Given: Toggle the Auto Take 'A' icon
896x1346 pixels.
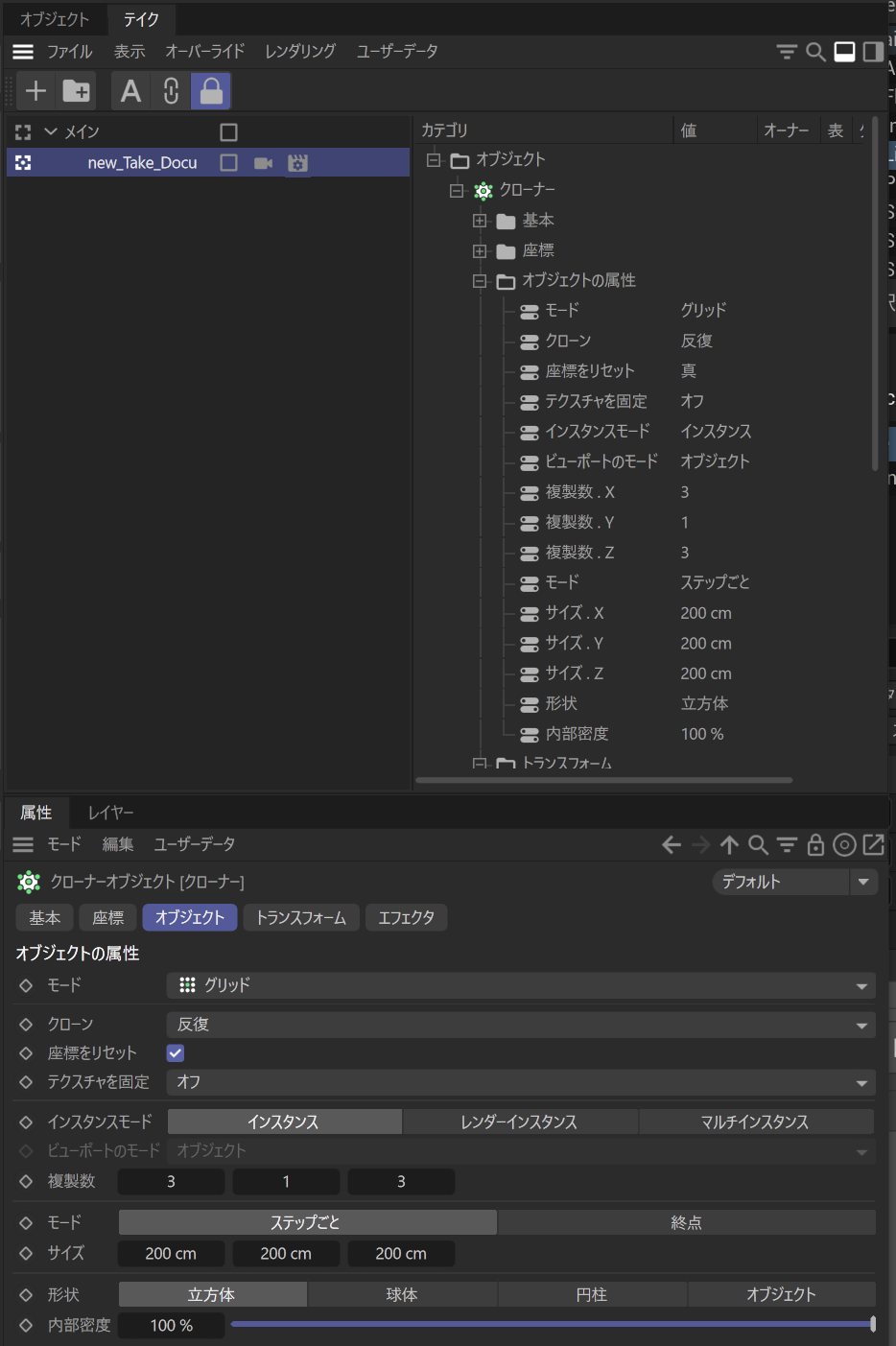Looking at the screenshot, I should coord(130,91).
